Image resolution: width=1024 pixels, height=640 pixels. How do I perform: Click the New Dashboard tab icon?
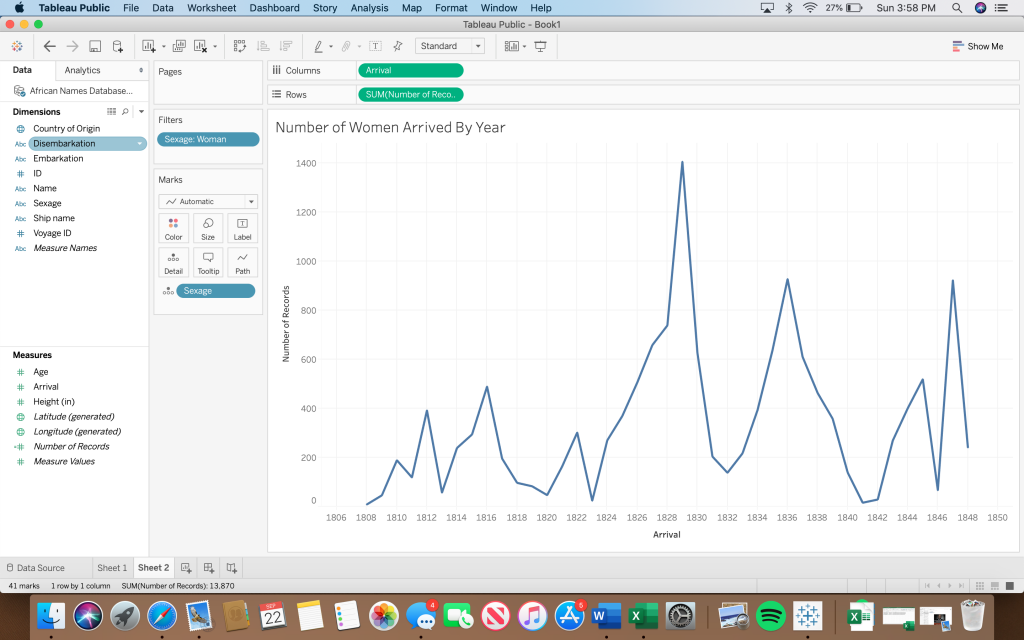click(209, 568)
